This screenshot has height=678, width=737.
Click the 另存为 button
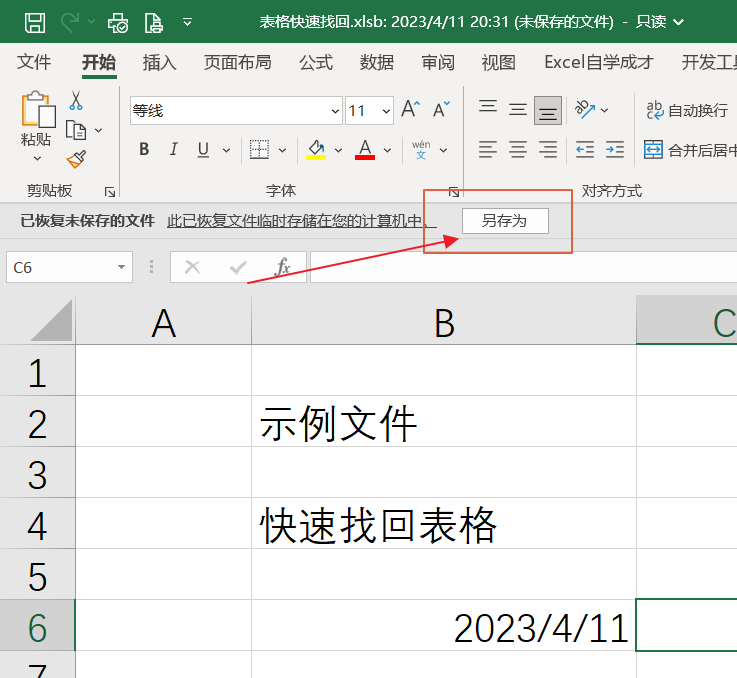click(505, 221)
